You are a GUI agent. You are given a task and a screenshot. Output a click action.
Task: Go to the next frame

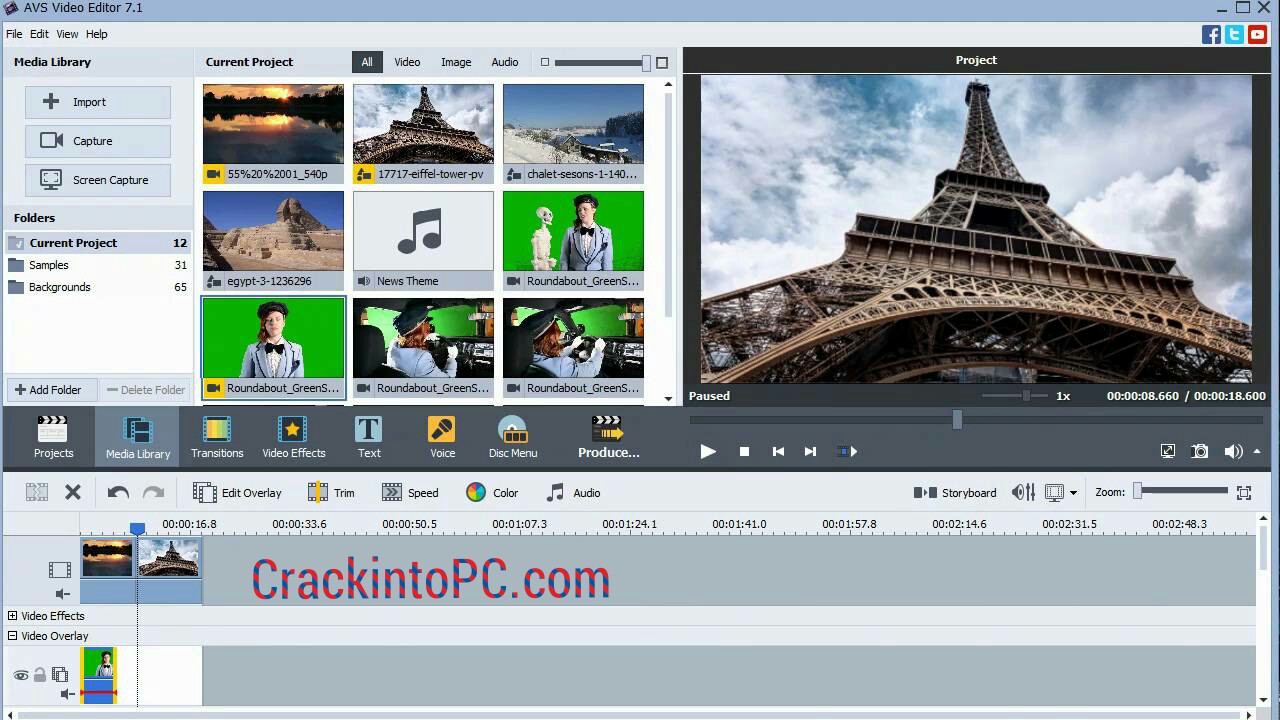pos(811,451)
